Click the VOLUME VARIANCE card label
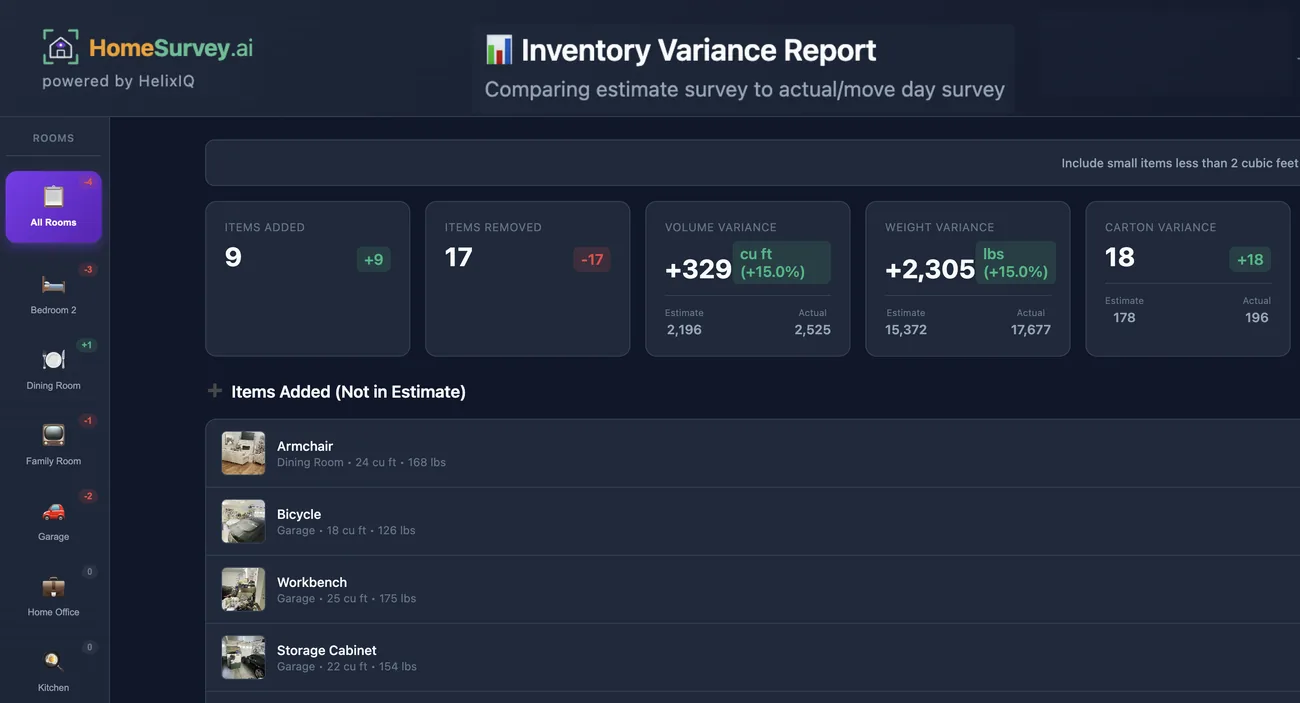This screenshot has height=703, width=1300. [721, 227]
